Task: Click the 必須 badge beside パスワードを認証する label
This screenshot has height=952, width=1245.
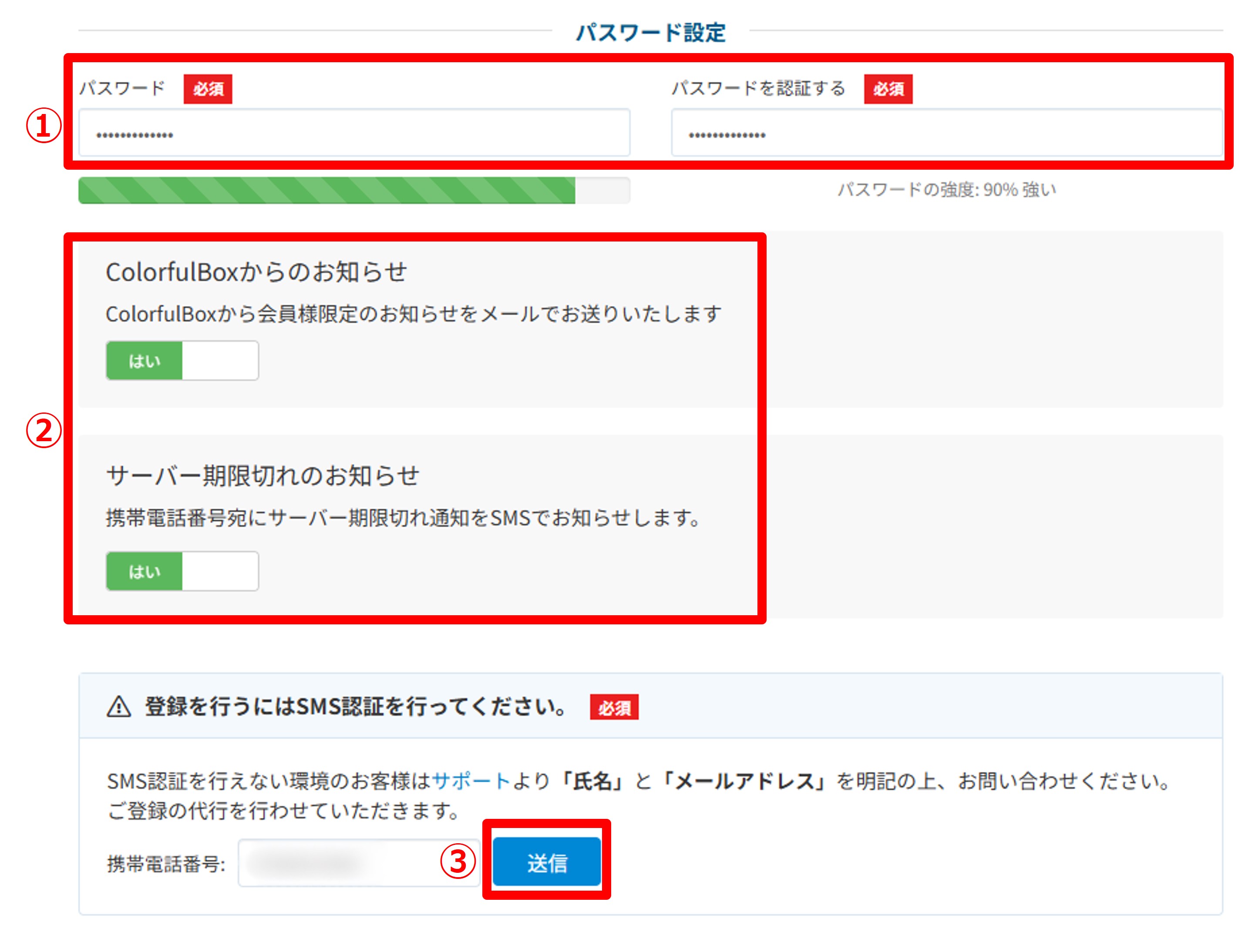Action: (888, 89)
